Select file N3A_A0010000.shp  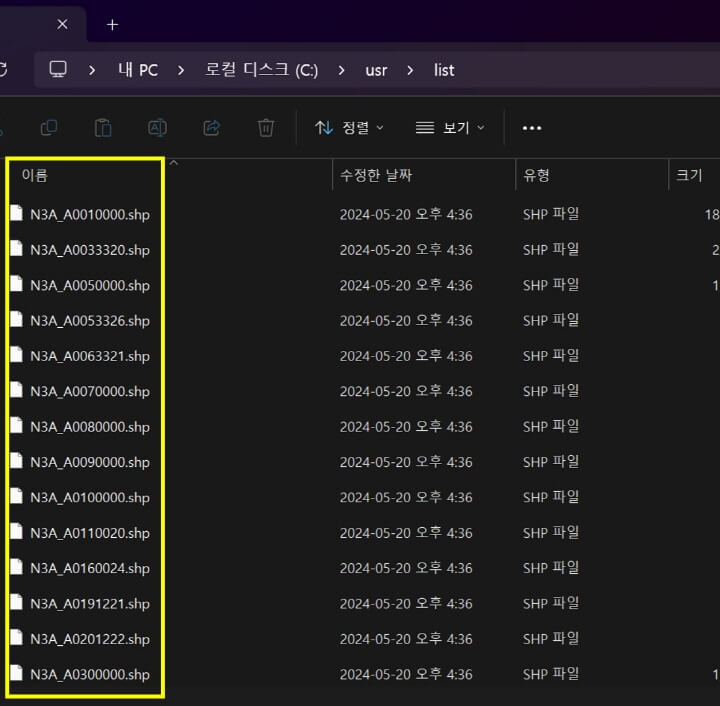pyautogui.click(x=90, y=214)
